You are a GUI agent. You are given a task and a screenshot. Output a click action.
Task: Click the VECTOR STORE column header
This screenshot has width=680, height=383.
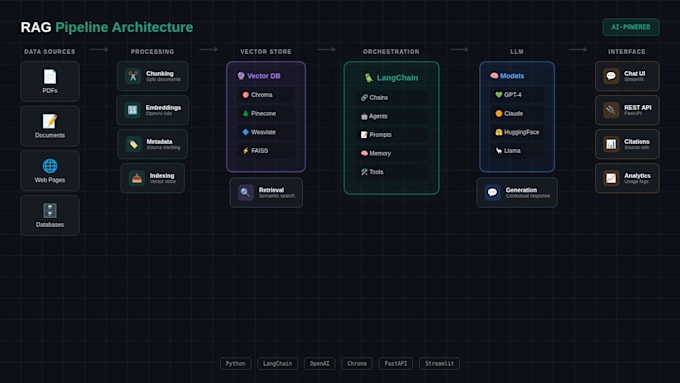pyautogui.click(x=266, y=52)
